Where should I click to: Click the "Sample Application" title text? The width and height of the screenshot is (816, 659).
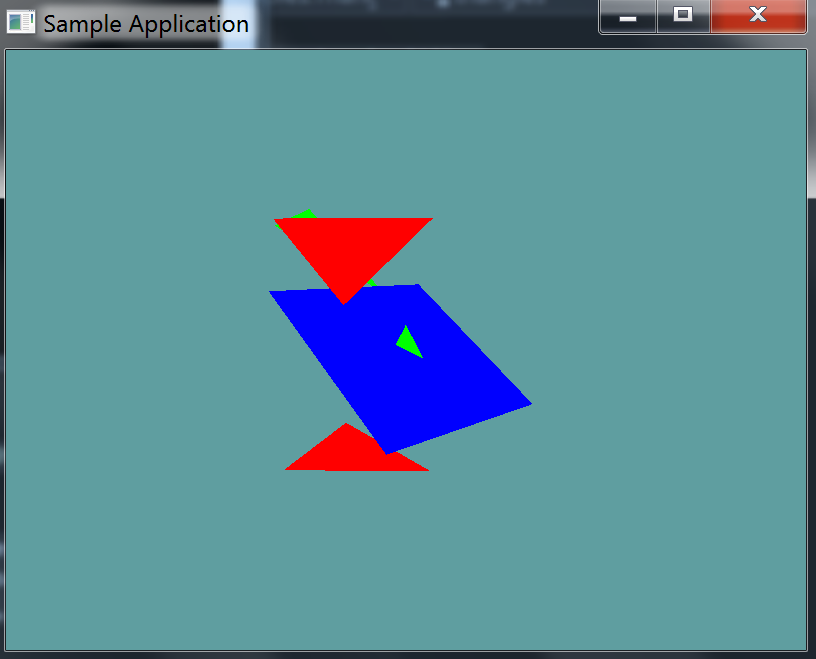(146, 24)
